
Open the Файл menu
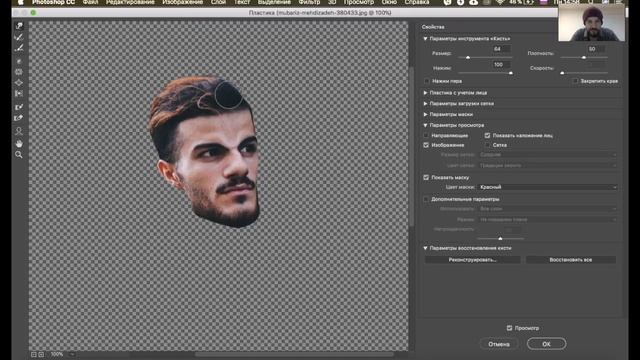(x=90, y=2)
